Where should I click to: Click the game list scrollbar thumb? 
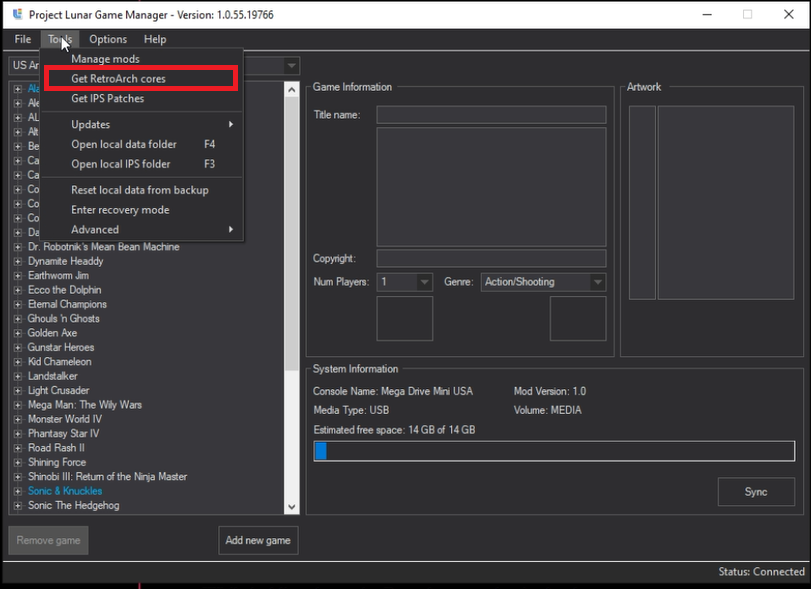(292, 234)
